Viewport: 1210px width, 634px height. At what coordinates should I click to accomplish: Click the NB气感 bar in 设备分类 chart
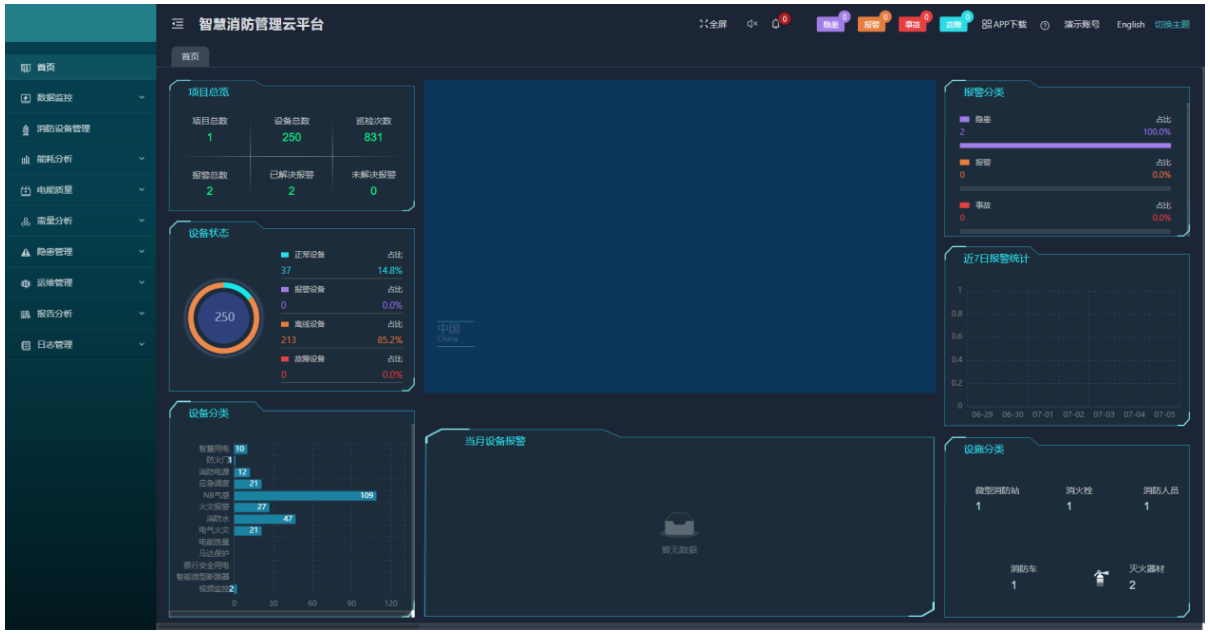coord(304,495)
